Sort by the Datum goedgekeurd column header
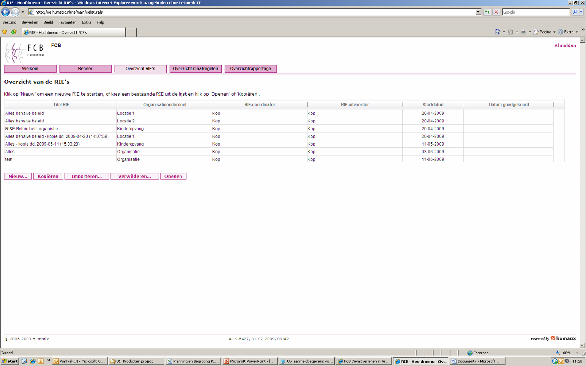The height and width of the screenshot is (366, 586). coord(509,105)
